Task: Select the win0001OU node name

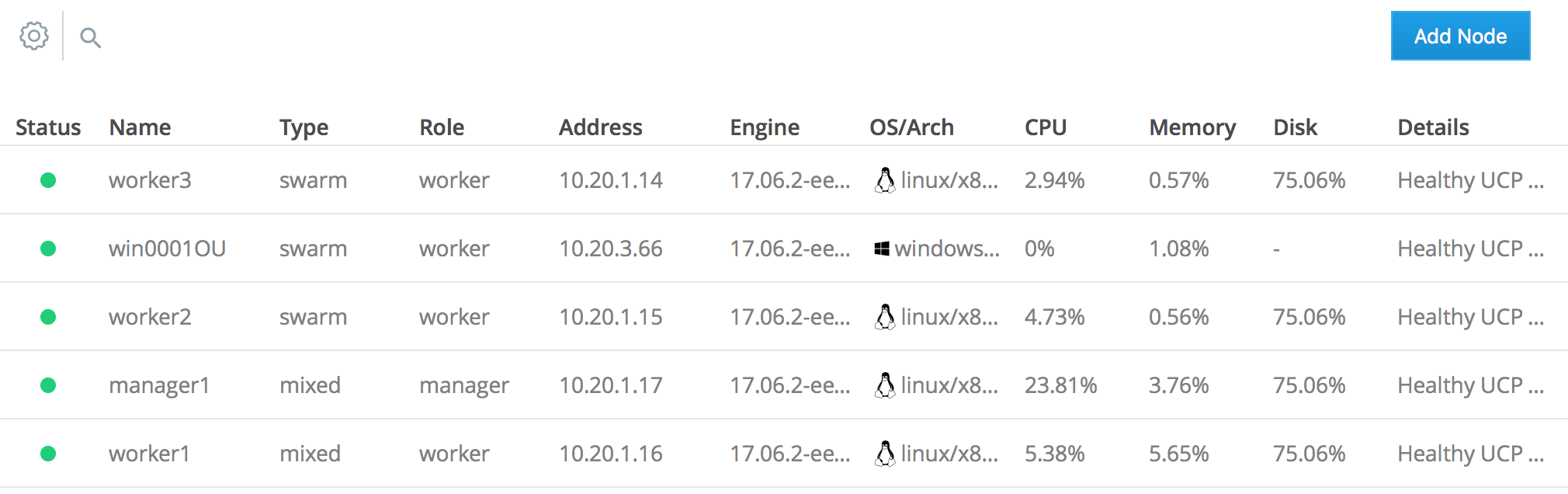Action: (167, 249)
